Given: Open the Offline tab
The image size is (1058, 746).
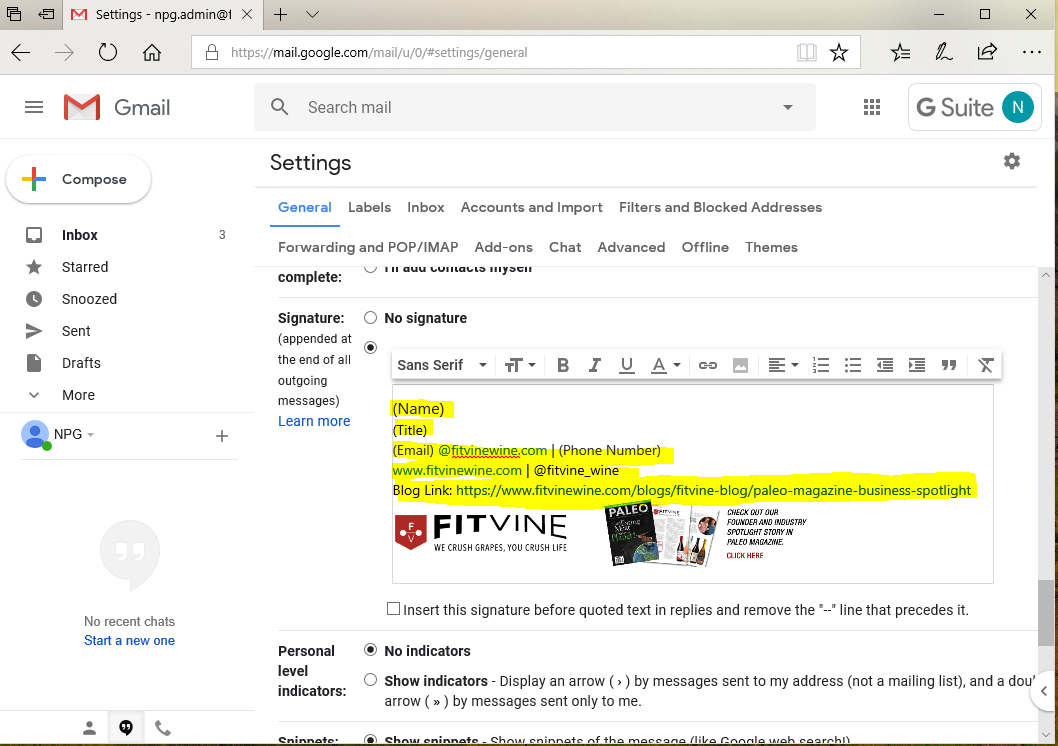Looking at the screenshot, I should click(705, 248).
